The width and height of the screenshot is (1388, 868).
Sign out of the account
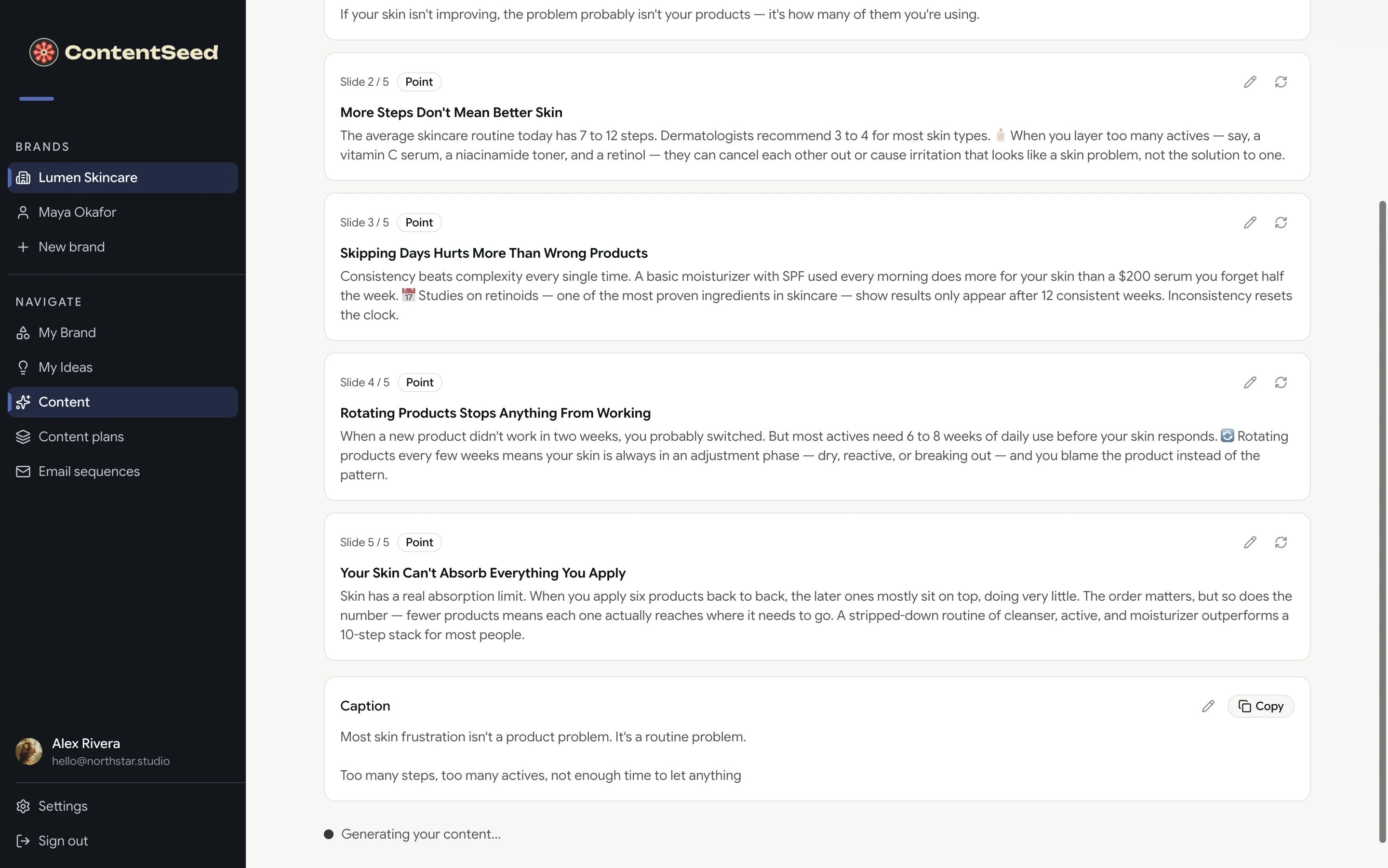click(123, 841)
